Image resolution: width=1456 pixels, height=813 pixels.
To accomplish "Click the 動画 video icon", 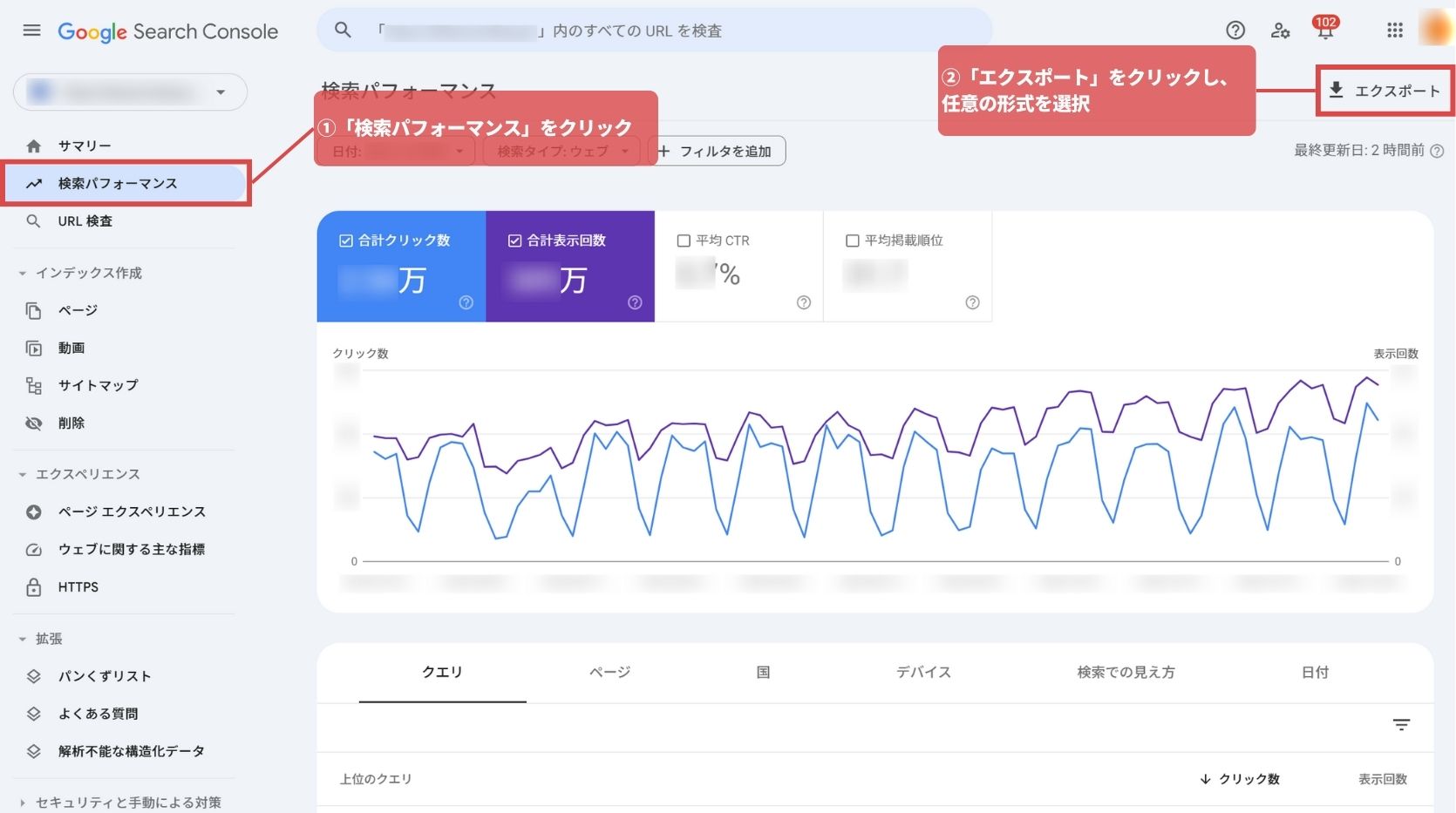I will tap(34, 348).
